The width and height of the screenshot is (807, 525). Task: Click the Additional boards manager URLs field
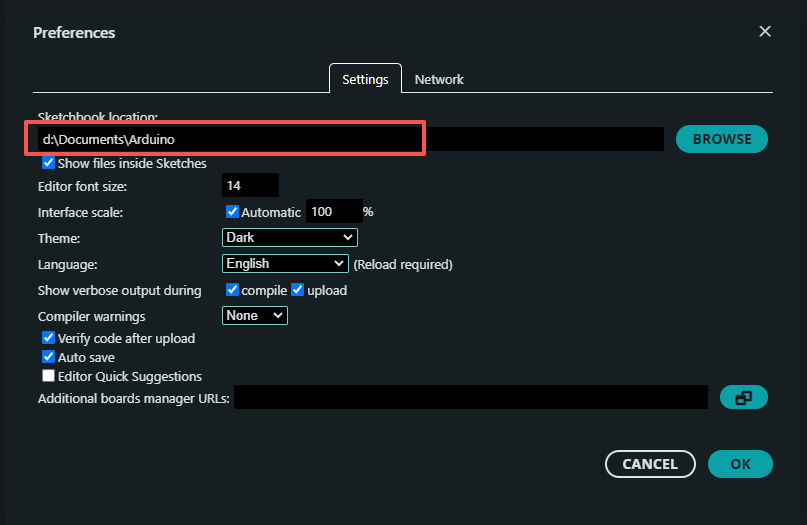click(471, 397)
